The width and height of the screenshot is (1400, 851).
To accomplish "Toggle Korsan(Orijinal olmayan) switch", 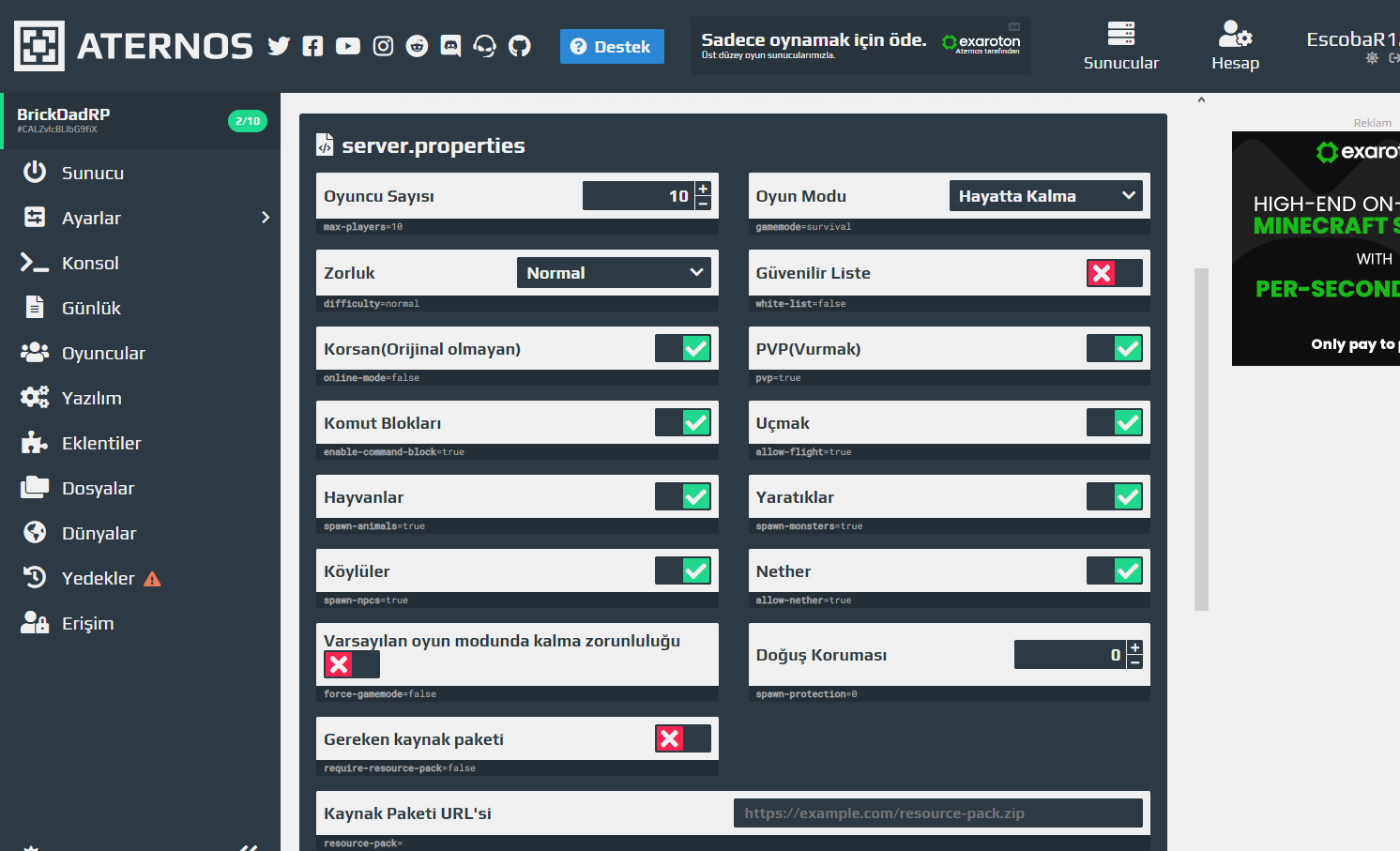I will (x=683, y=348).
